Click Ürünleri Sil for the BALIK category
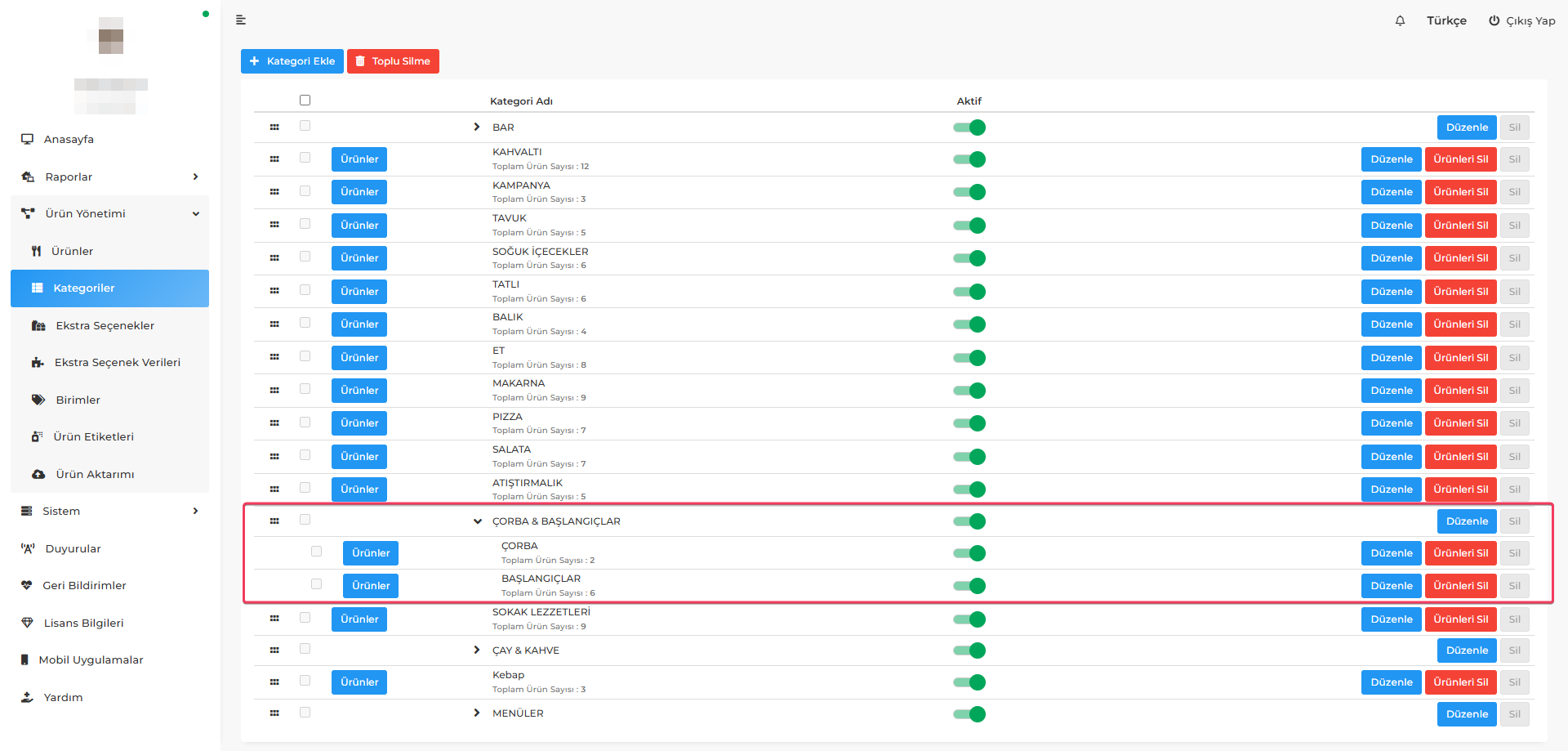 point(1460,324)
